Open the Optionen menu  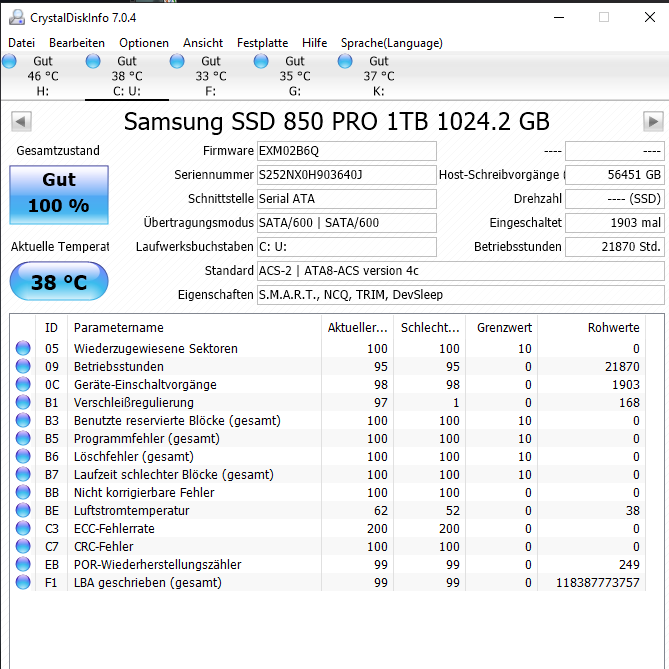pos(144,43)
